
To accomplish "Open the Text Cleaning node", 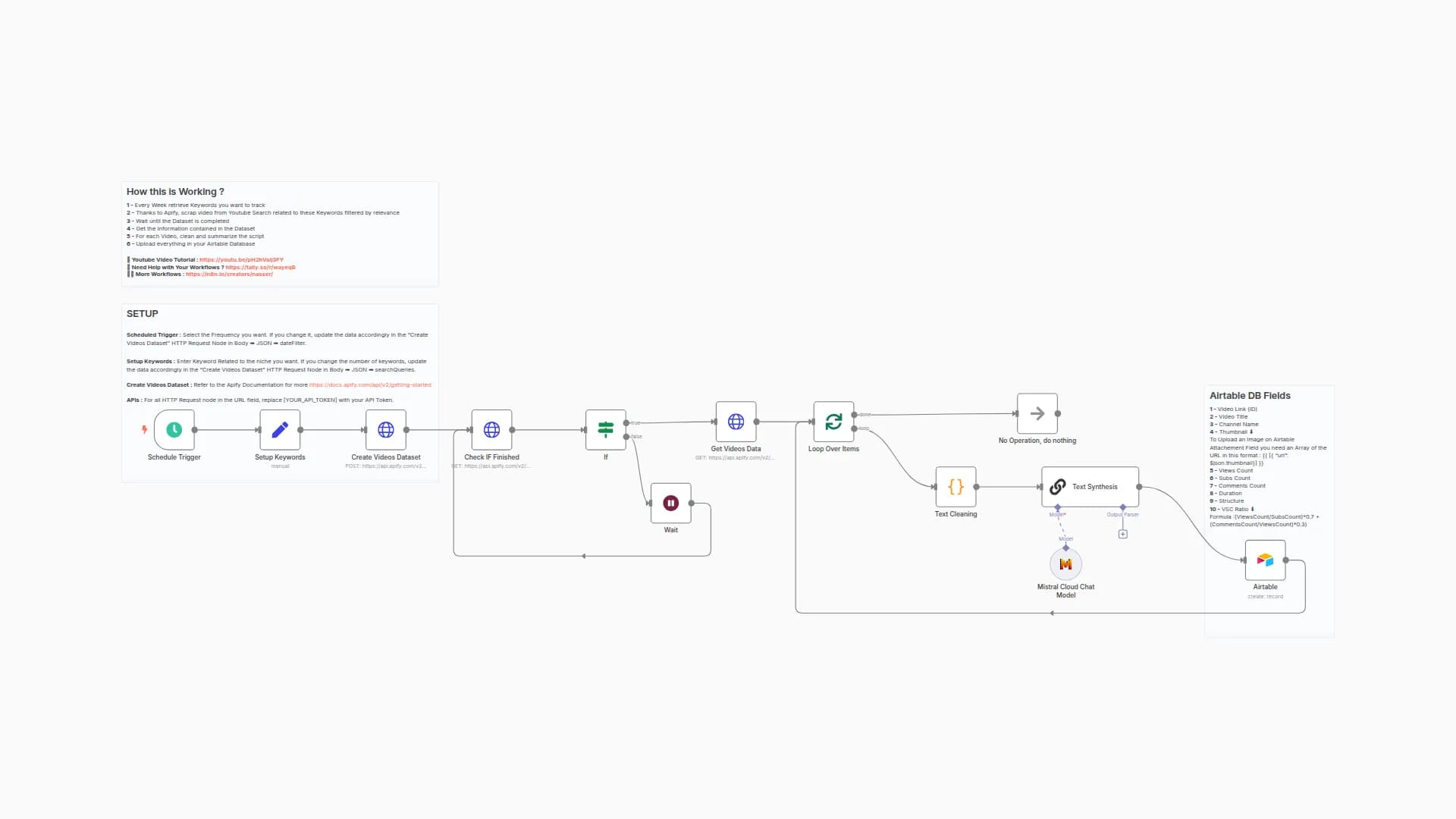I will pos(955,487).
